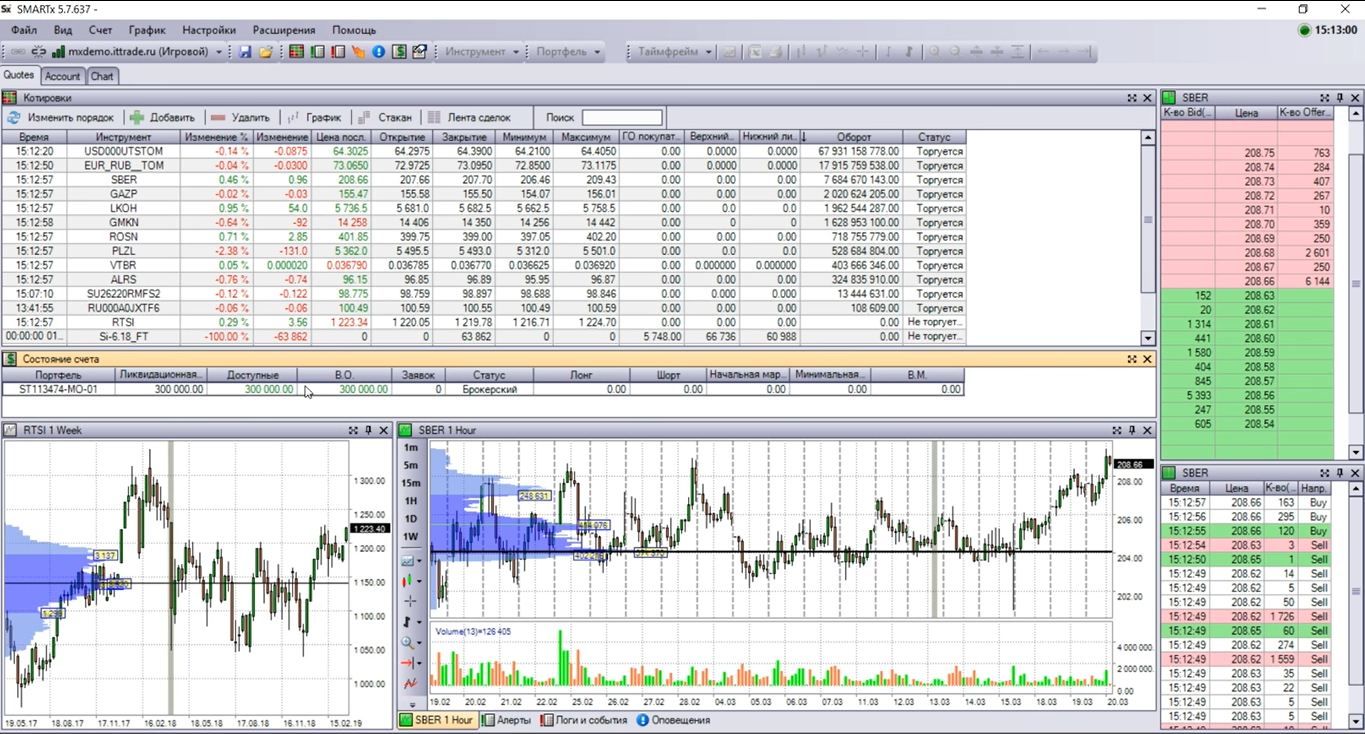1365x734 pixels.
Task: Expand the Состояние счета panel to full size
Action: click(x=1132, y=359)
